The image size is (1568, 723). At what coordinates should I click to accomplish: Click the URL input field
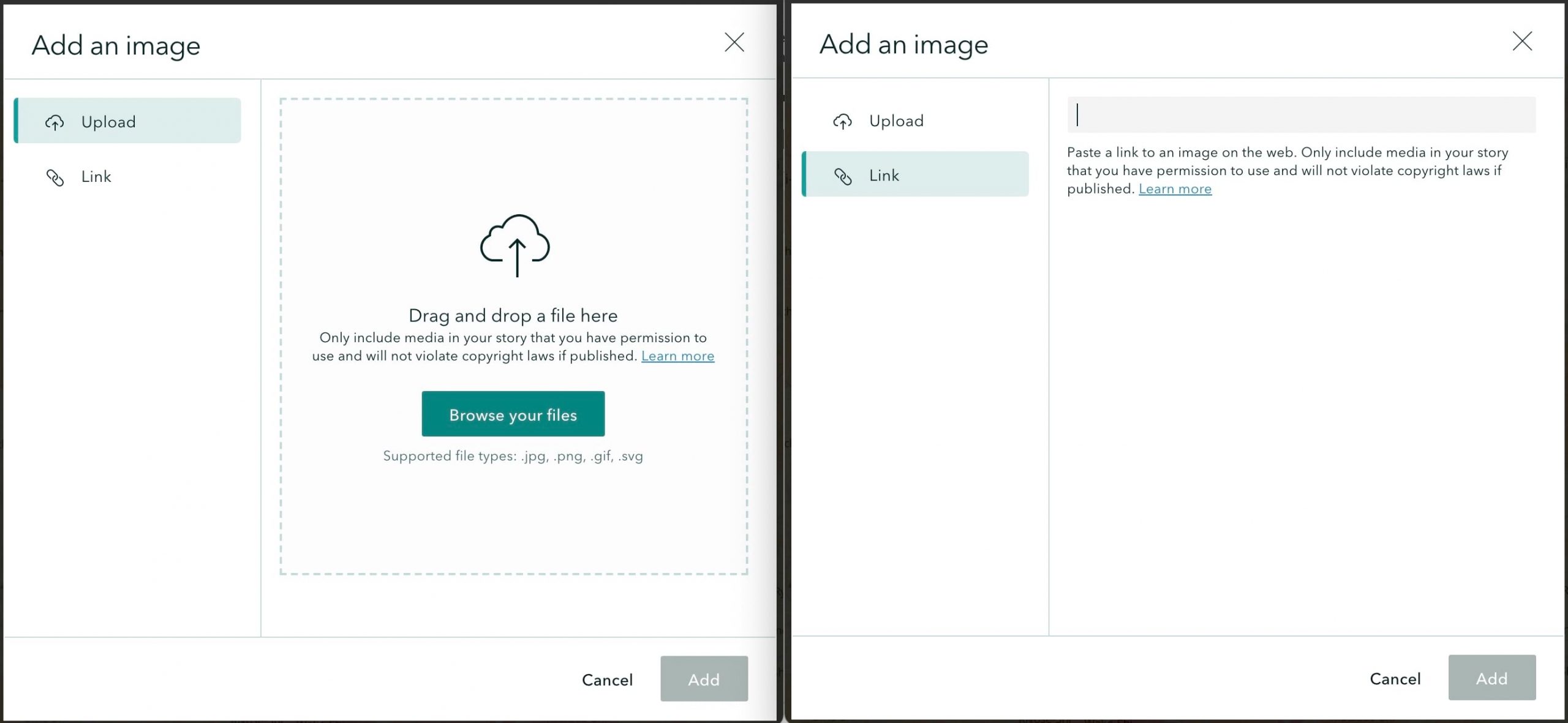click(x=1300, y=114)
